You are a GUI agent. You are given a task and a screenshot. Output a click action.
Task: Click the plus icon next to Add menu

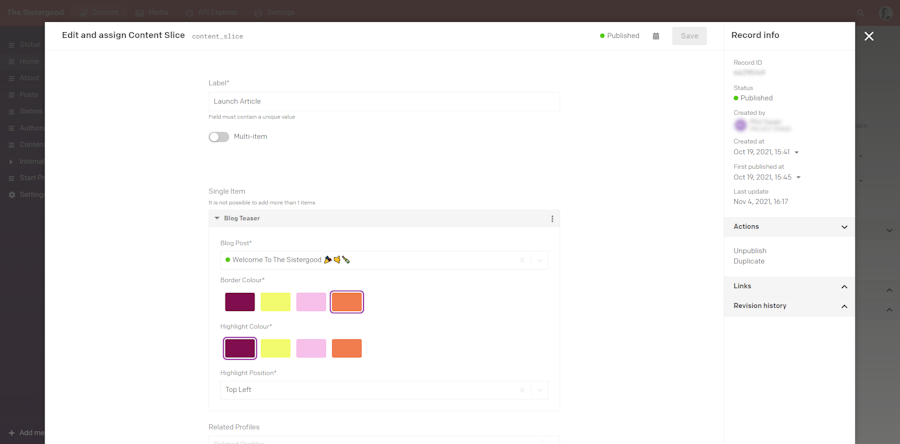pyautogui.click(x=11, y=433)
